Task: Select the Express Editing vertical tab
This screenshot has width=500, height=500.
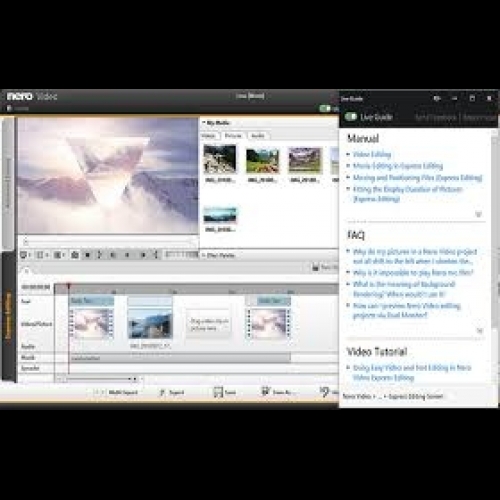Action: point(8,316)
